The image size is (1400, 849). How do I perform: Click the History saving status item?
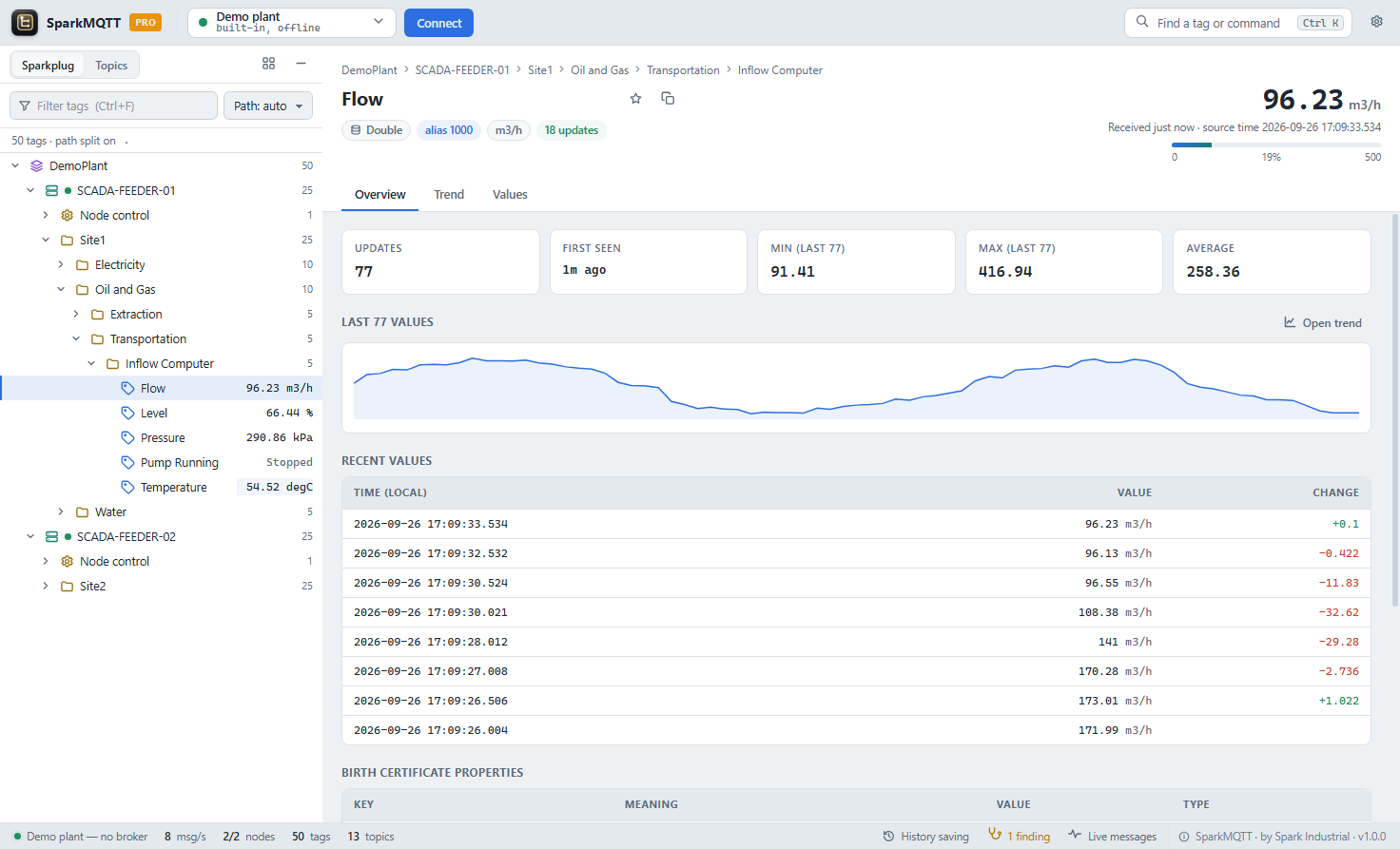click(925, 836)
